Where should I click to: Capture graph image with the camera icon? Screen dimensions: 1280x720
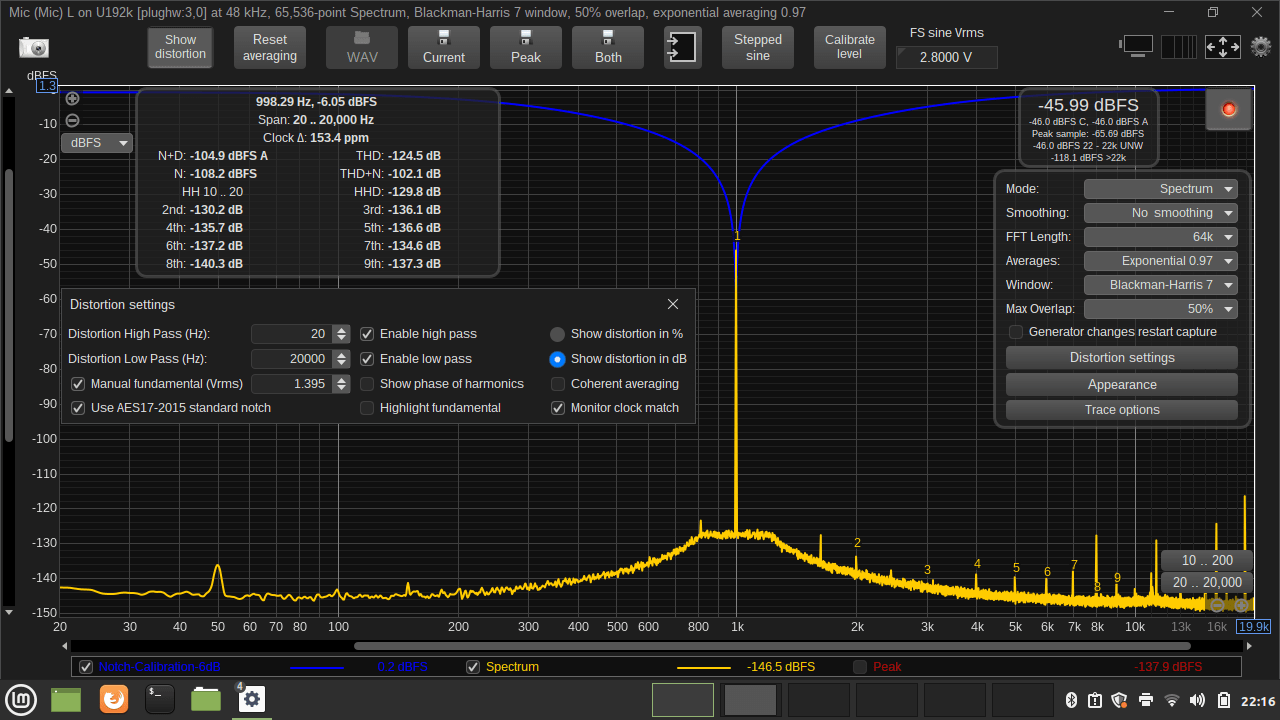click(33, 47)
